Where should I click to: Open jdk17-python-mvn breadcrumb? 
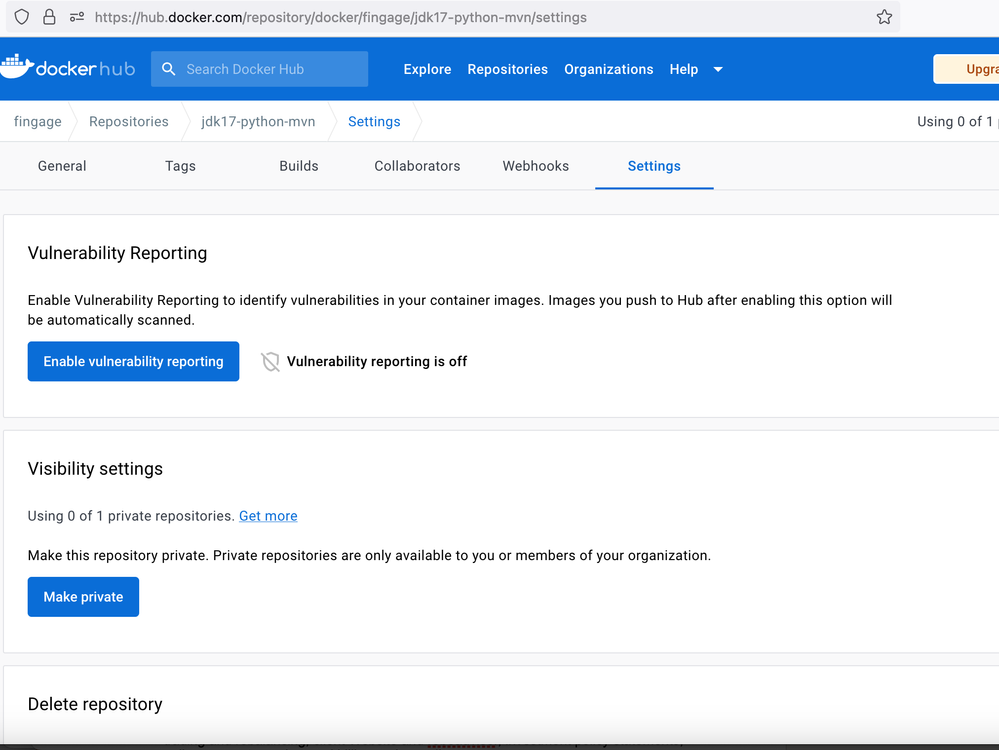[x=258, y=121]
